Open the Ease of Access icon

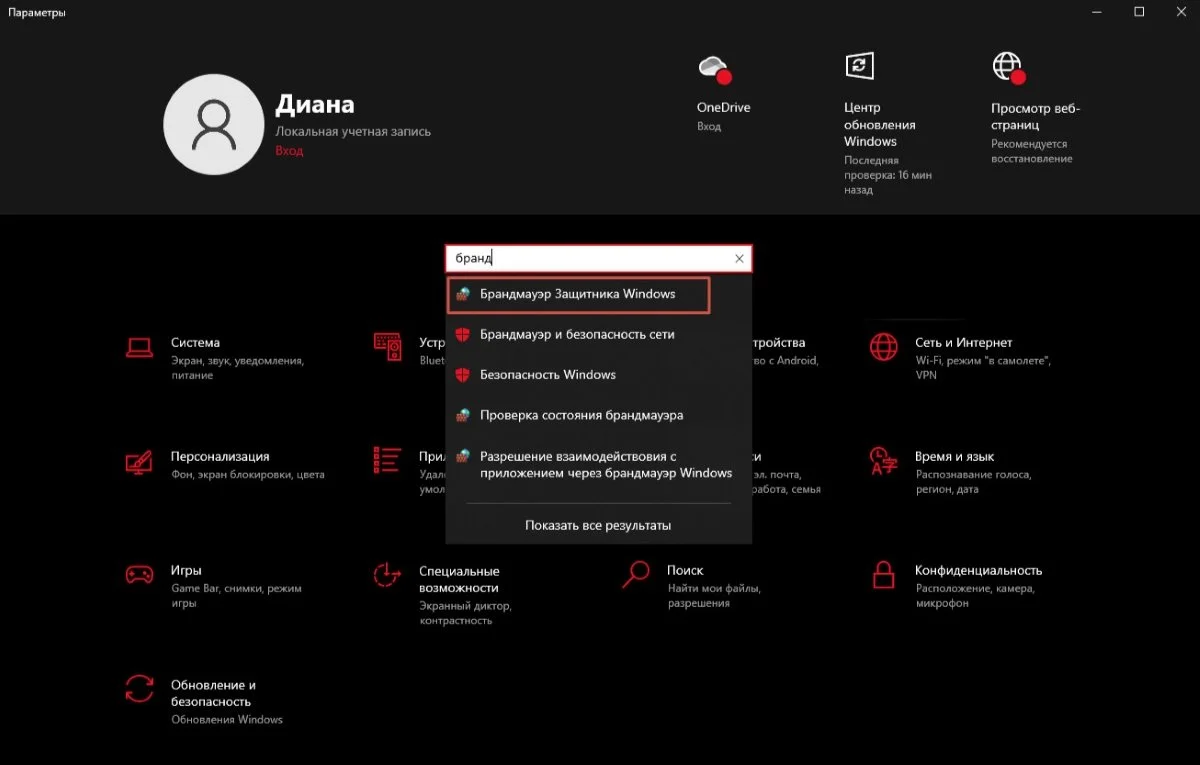387,575
